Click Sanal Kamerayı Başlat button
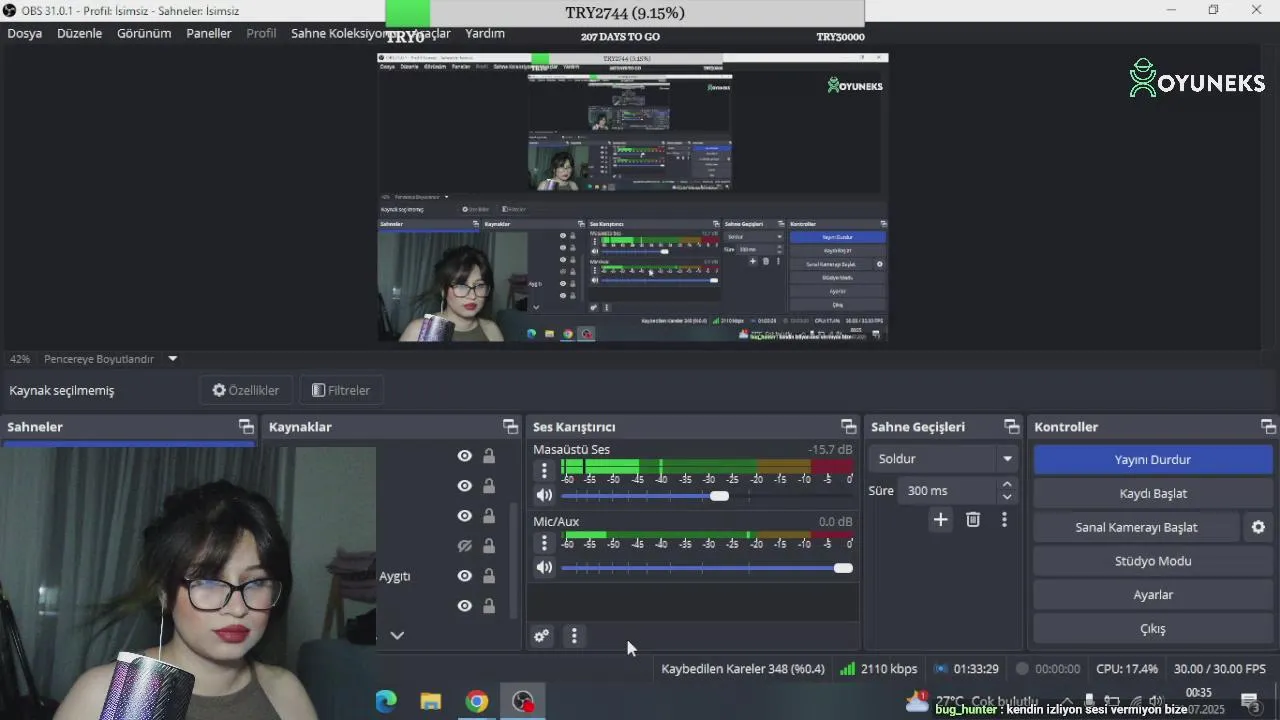The image size is (1280, 720). coord(1136,527)
